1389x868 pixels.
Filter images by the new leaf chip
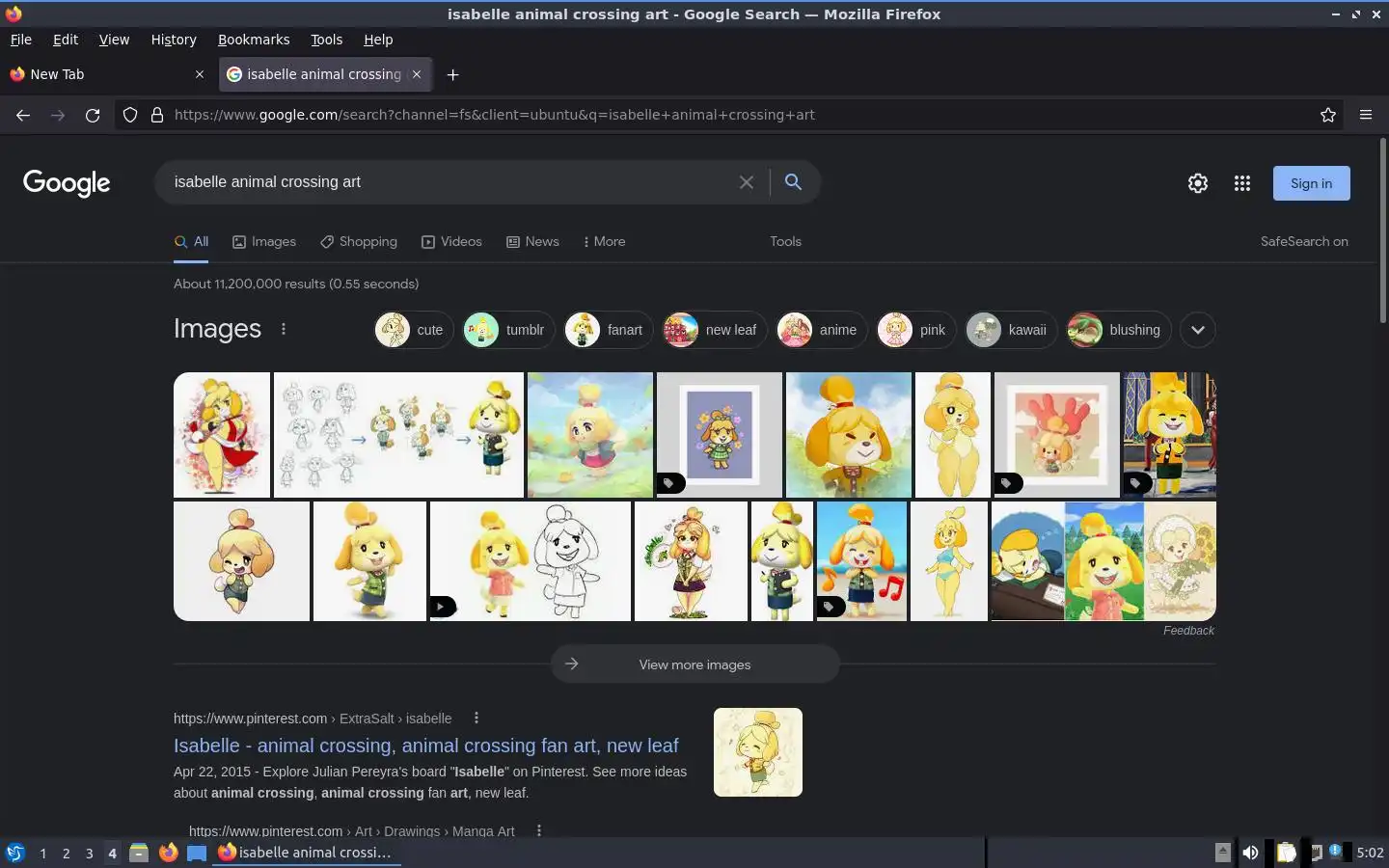[715, 330]
